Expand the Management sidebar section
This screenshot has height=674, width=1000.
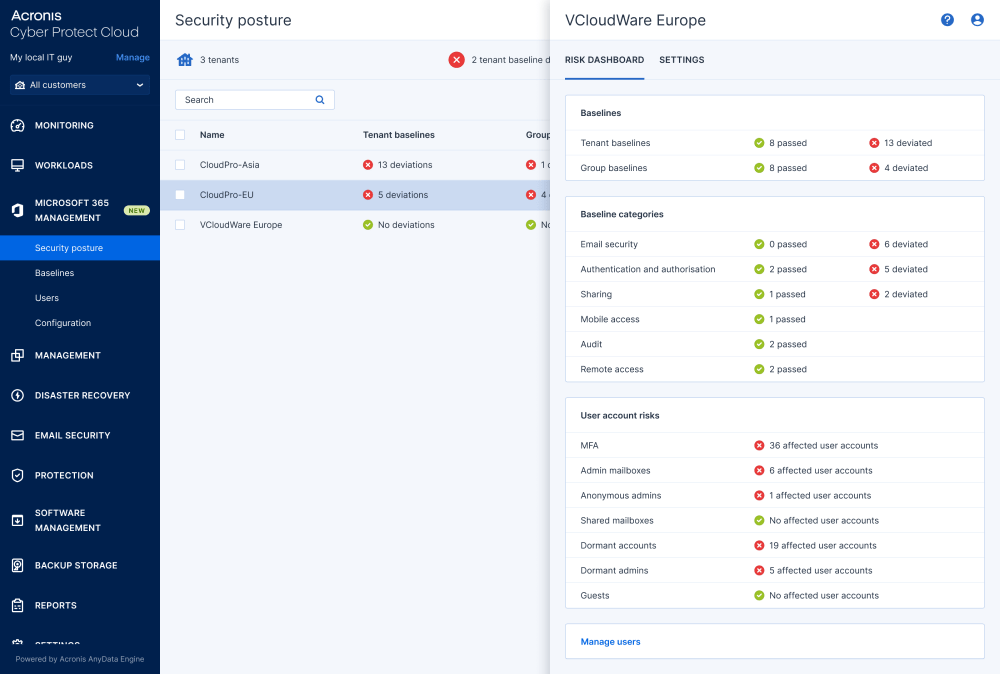coord(67,356)
